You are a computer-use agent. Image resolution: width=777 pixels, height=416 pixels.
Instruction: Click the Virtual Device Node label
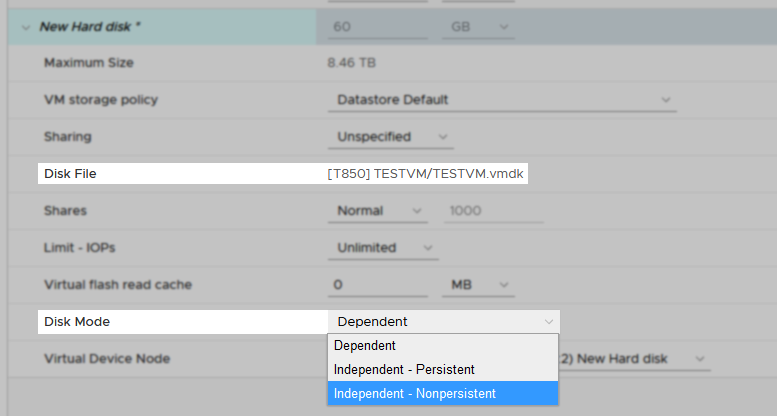[x=107, y=358]
